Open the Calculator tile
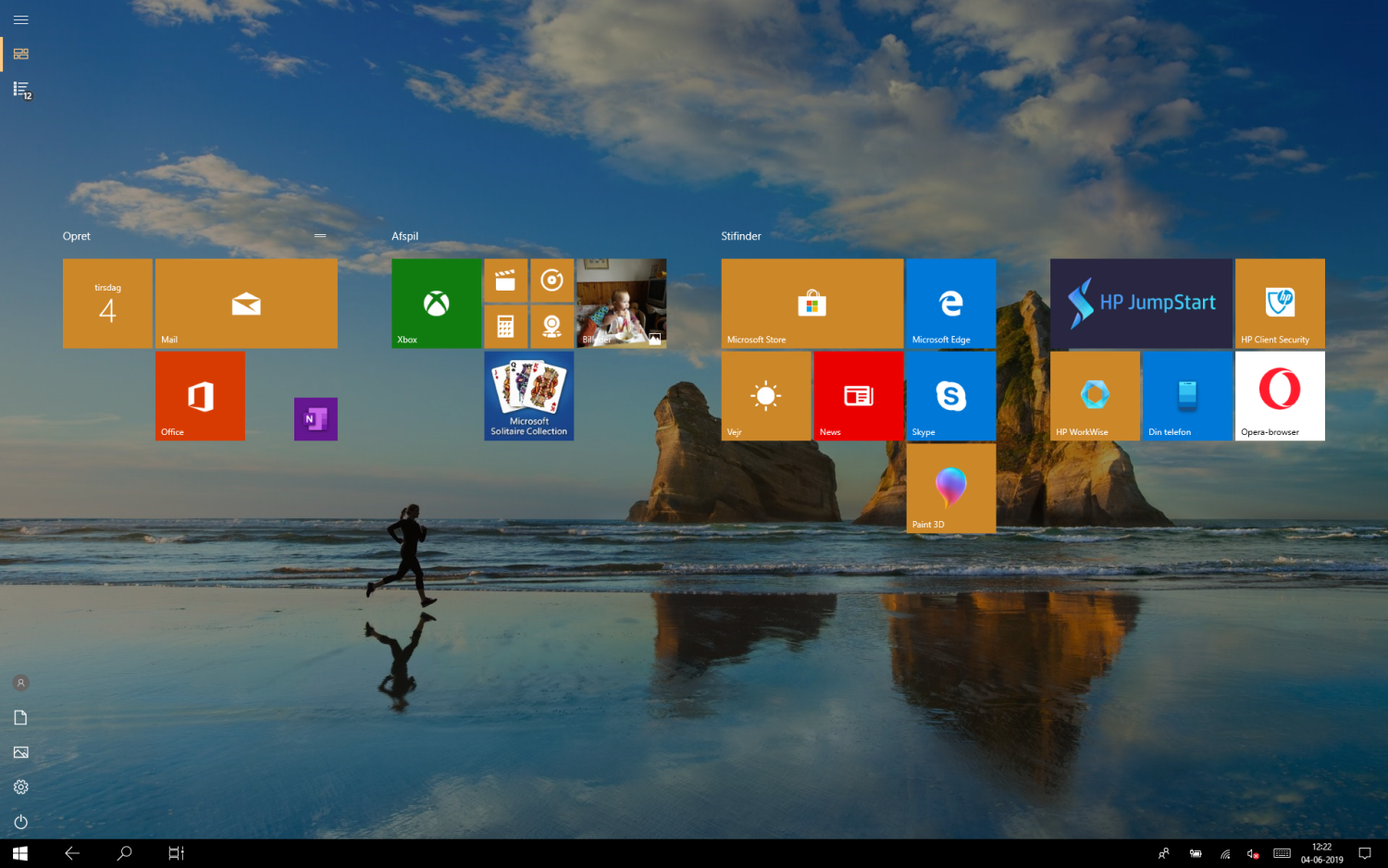The height and width of the screenshot is (868, 1388). 505,327
